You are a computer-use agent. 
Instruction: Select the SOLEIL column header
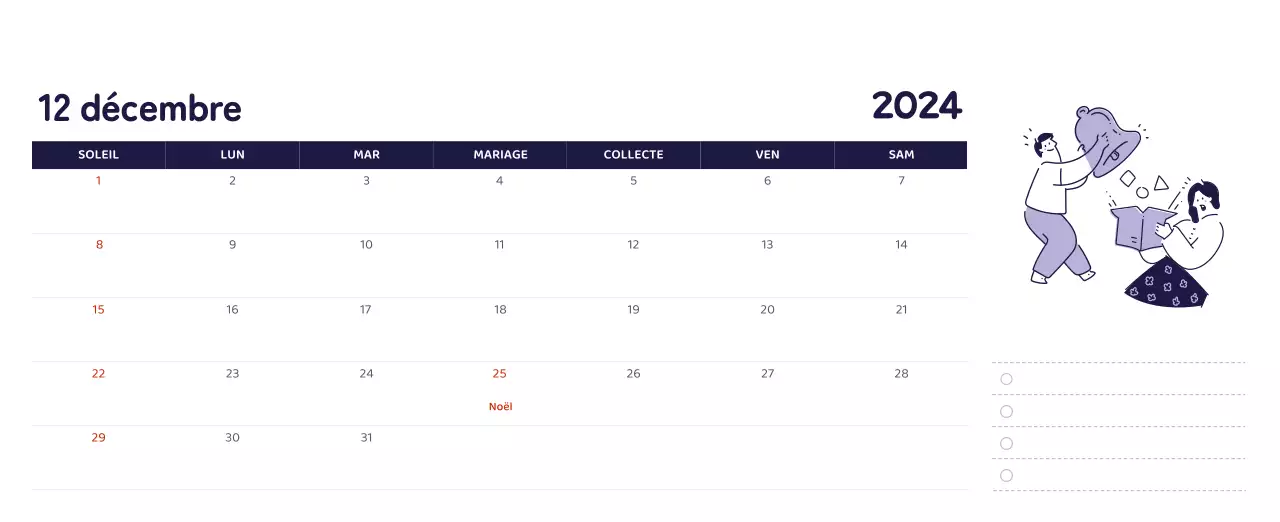coord(98,155)
